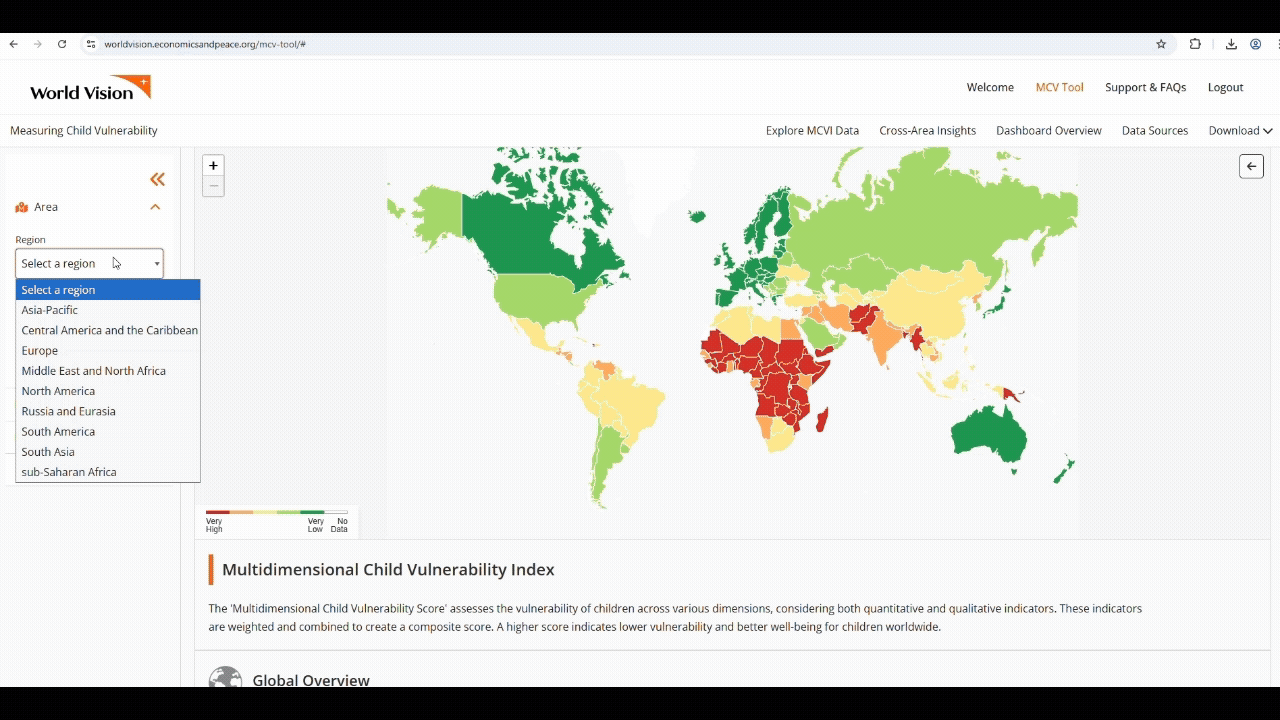Click the map zoom out minus button
This screenshot has height=720, width=1280.
point(213,186)
